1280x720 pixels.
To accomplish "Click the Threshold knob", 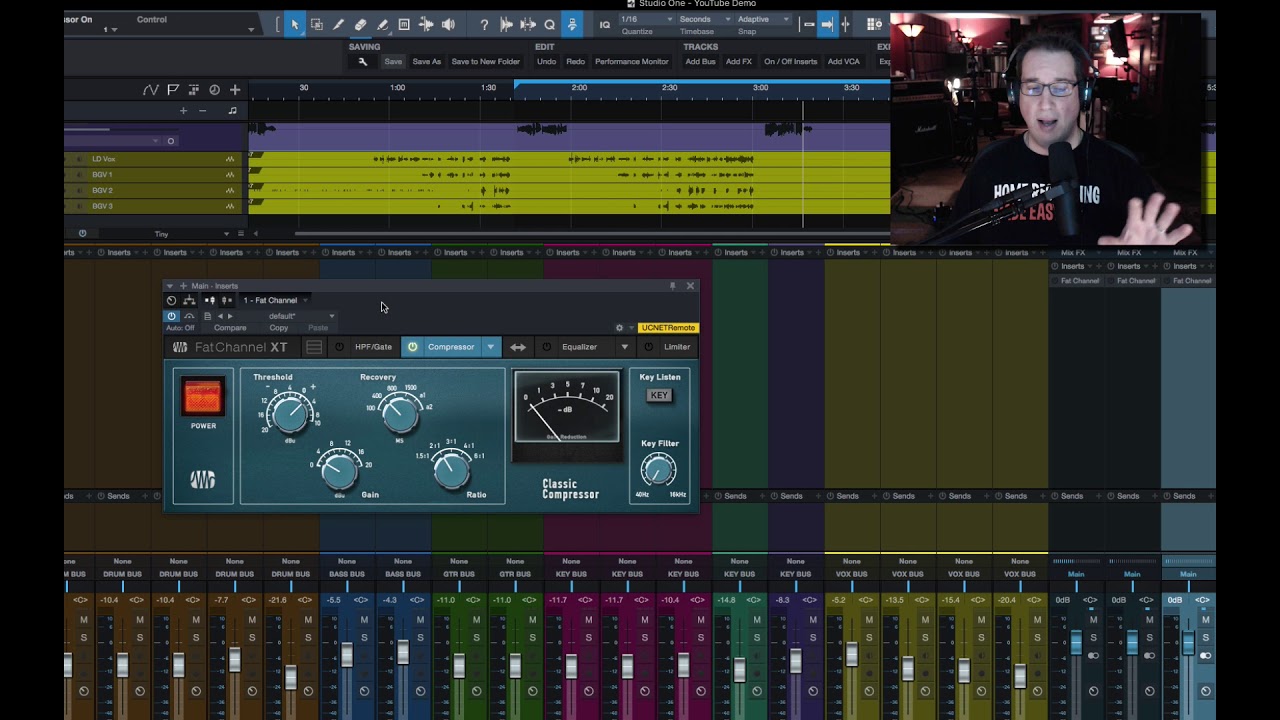I will (x=290, y=412).
